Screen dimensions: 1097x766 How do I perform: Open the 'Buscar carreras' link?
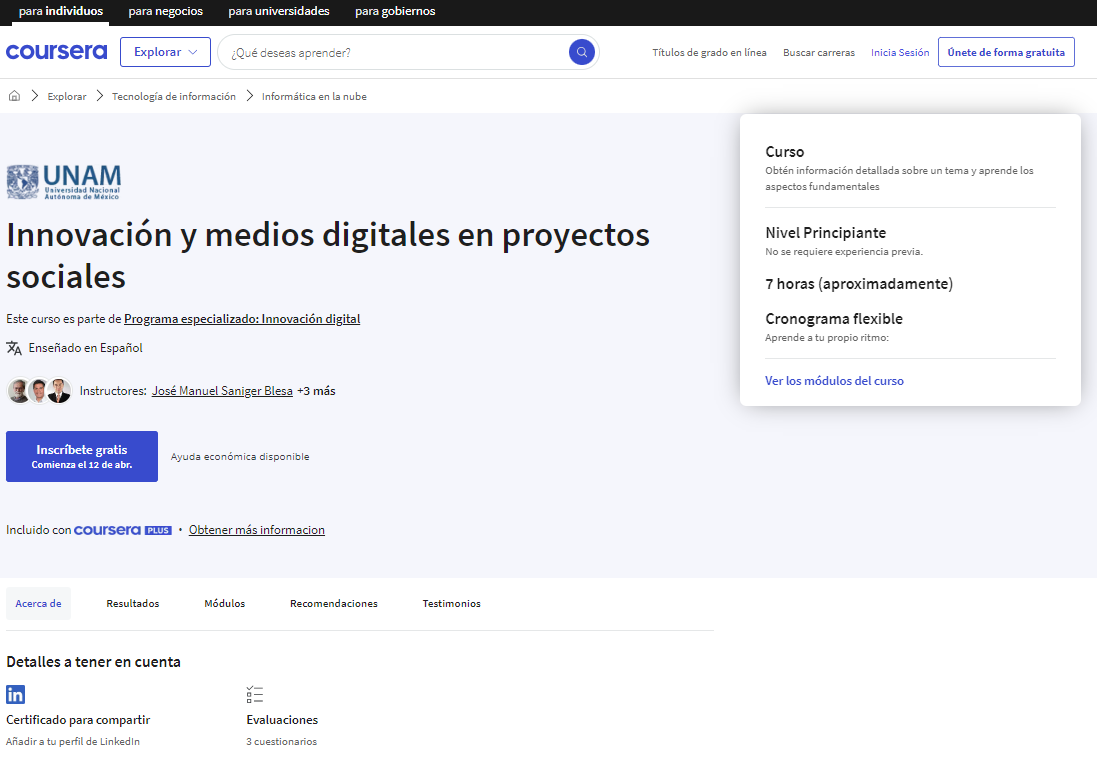819,52
